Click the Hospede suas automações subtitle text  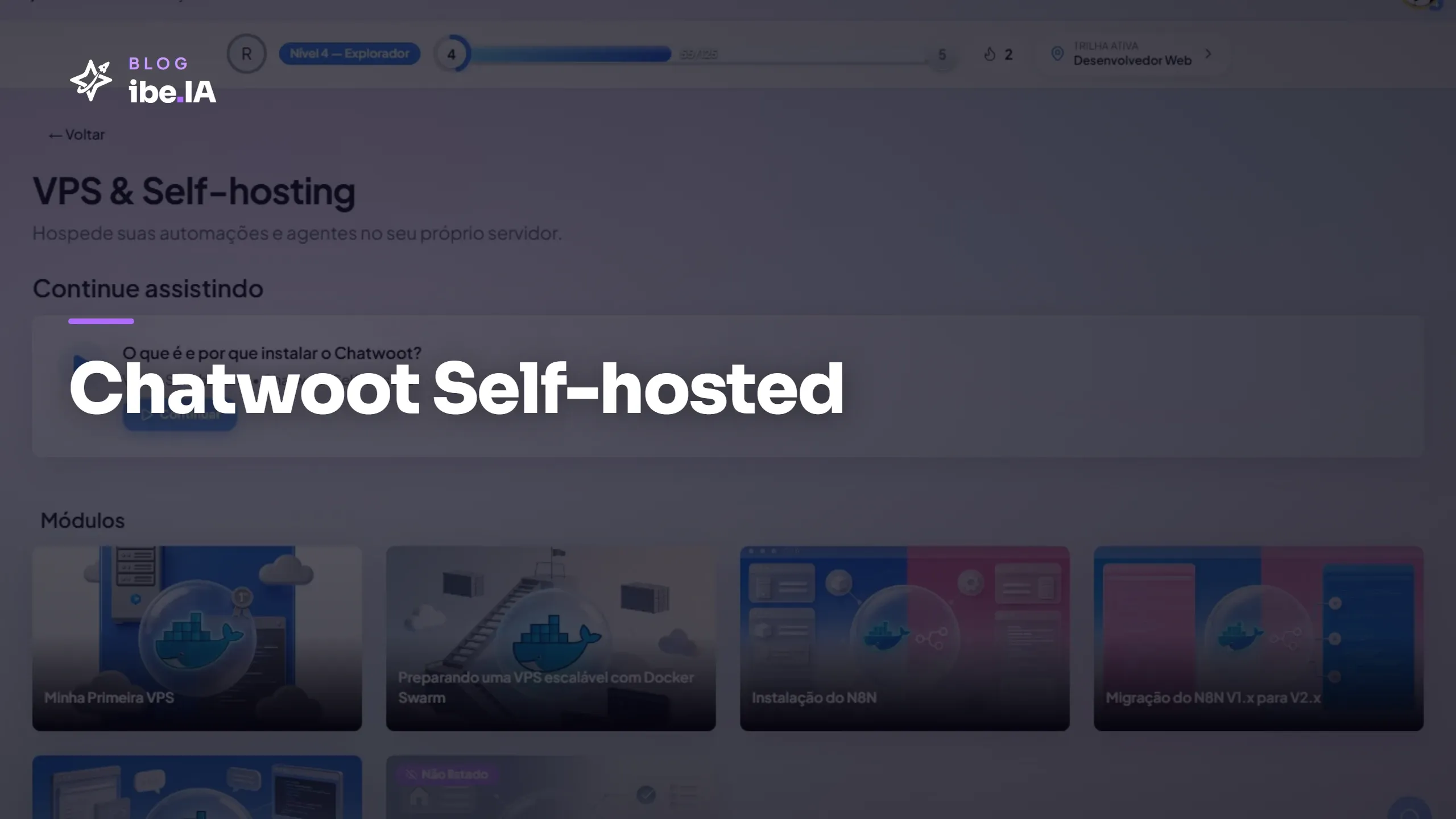(x=297, y=233)
